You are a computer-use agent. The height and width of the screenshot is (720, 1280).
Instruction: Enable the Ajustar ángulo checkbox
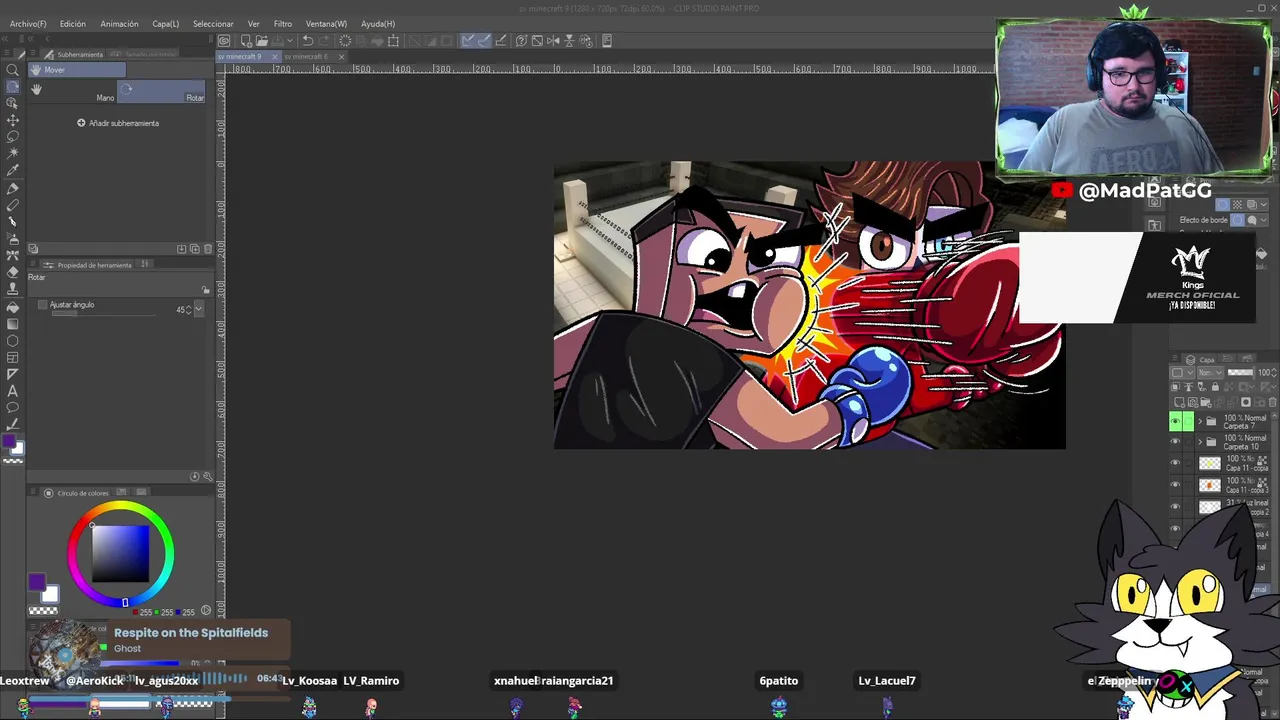(x=42, y=304)
